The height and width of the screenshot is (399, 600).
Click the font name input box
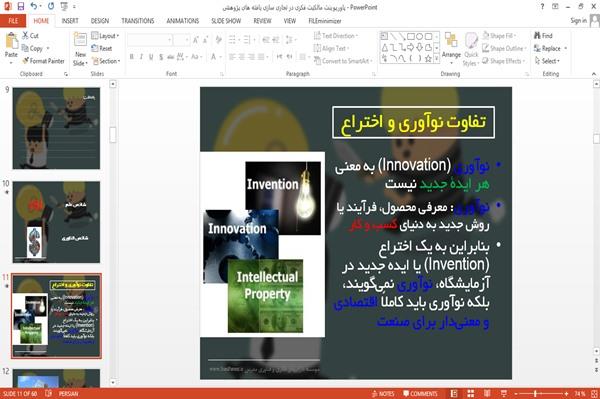pyautogui.click(x=149, y=40)
